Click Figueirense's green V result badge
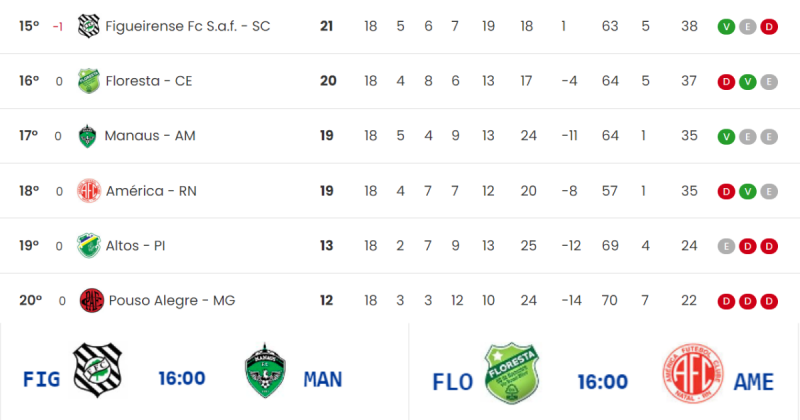This screenshot has height=420, width=800. pos(726,26)
